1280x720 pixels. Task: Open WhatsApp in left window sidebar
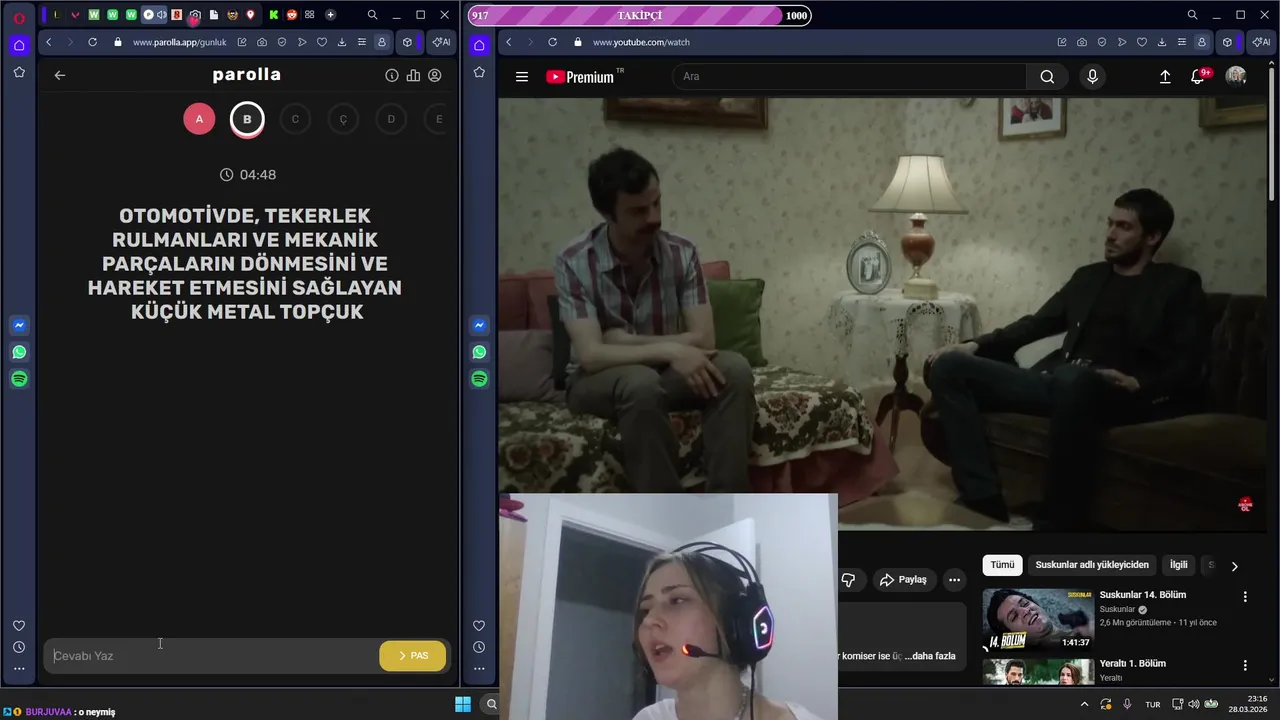[x=19, y=352]
